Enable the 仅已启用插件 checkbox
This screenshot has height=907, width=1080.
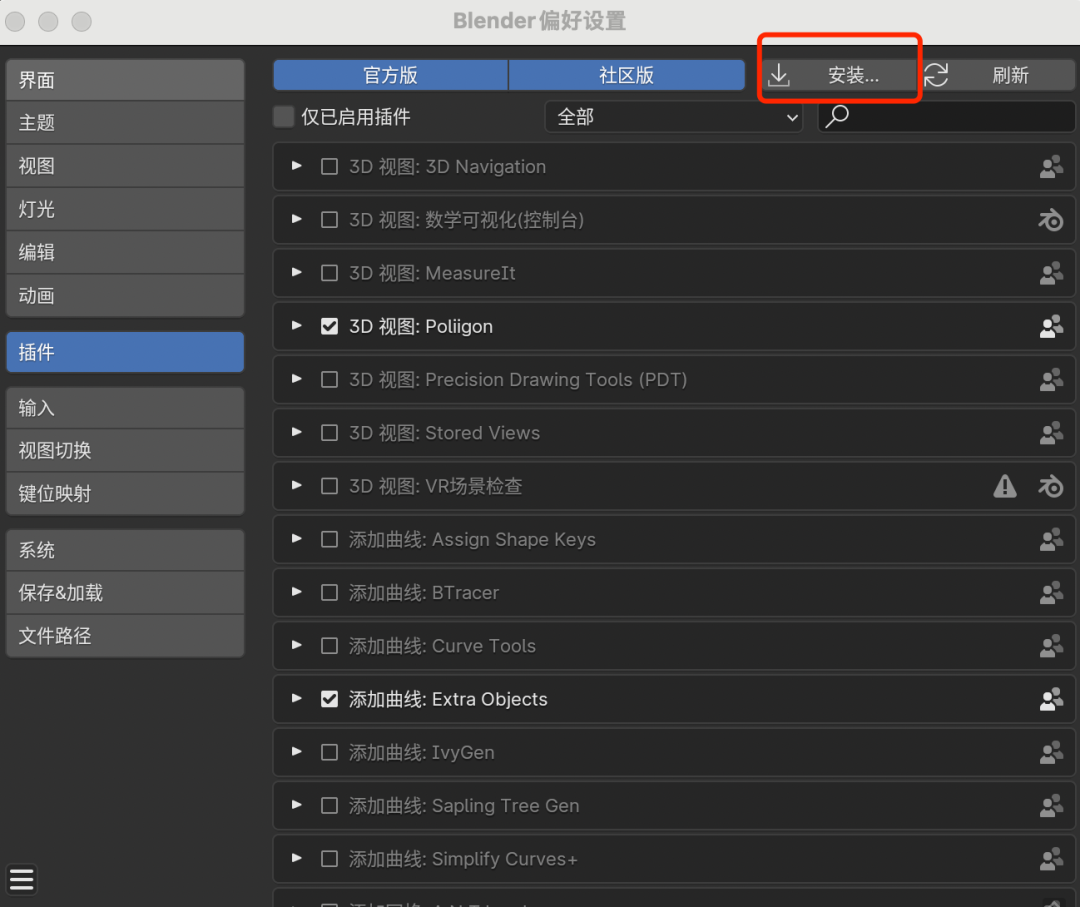[284, 117]
